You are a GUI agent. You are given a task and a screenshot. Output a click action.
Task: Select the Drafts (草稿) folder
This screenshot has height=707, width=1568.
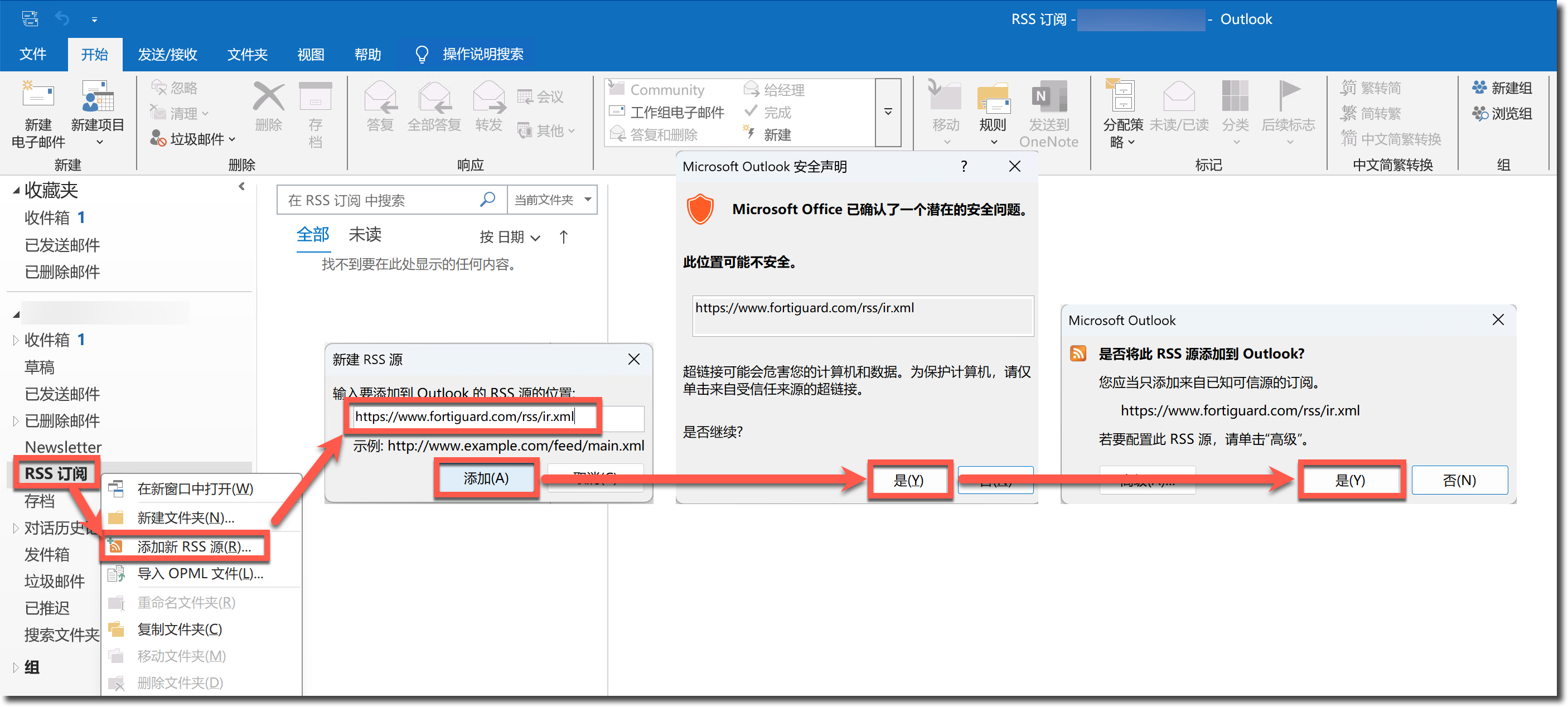(x=40, y=367)
